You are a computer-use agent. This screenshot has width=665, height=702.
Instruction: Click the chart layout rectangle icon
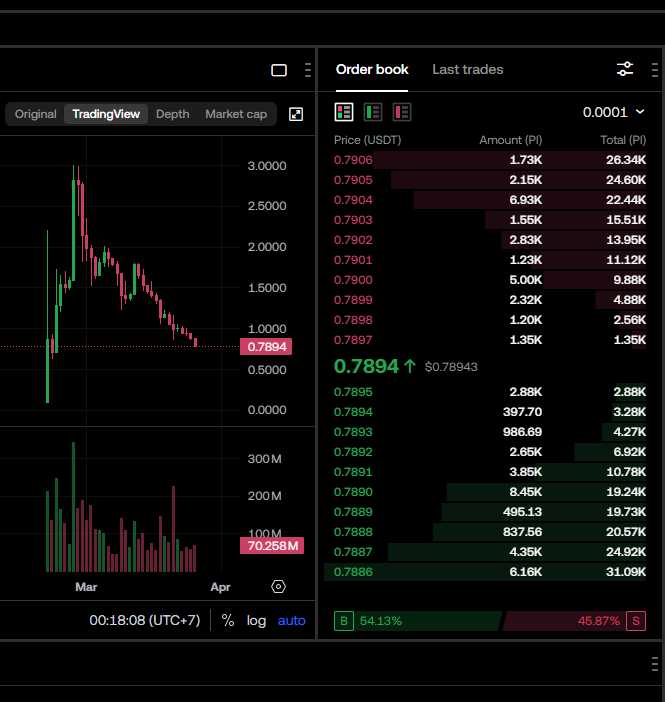(x=279, y=70)
